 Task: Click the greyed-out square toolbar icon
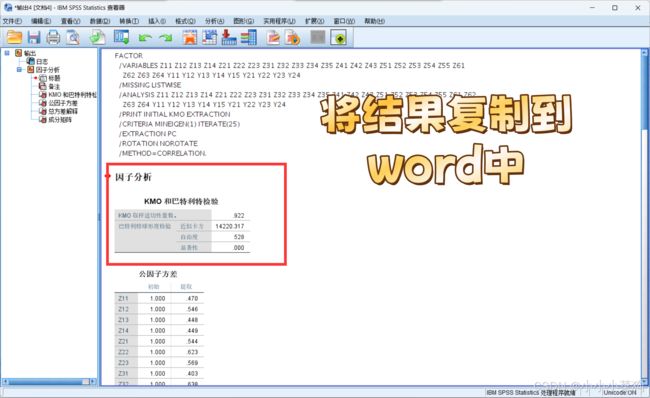pos(318,37)
